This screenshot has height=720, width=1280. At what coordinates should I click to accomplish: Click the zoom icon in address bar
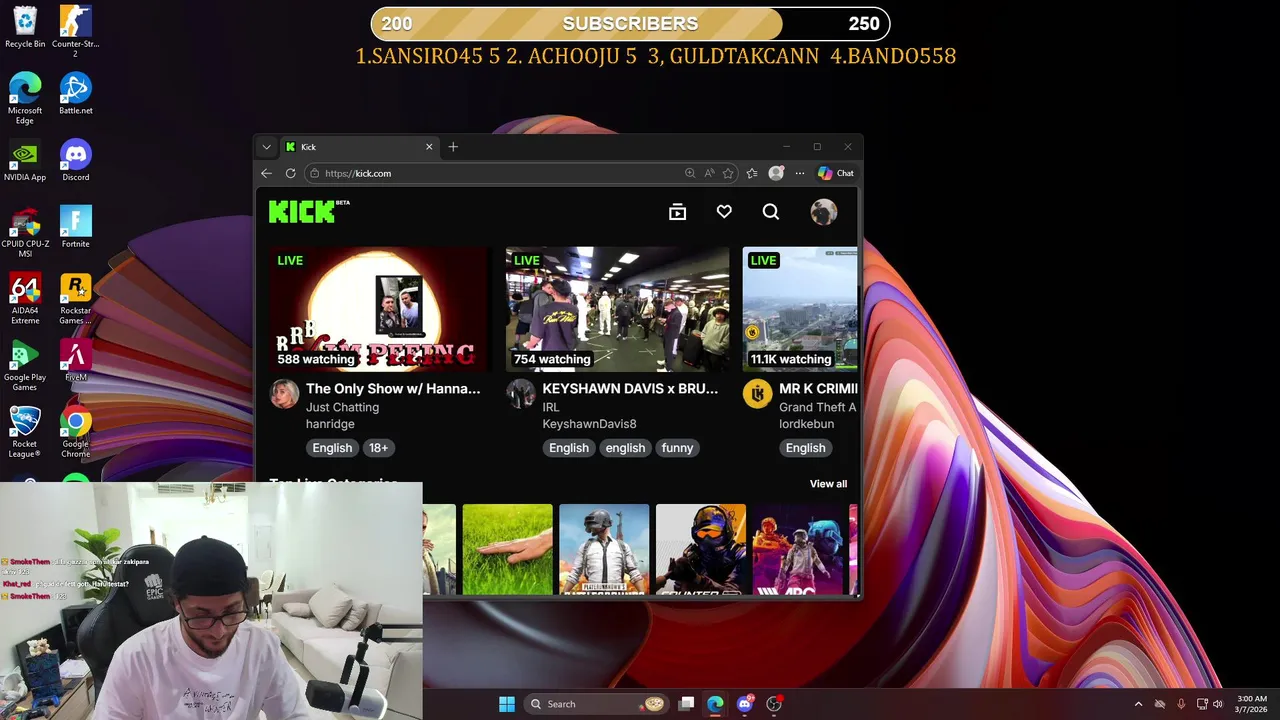click(x=689, y=173)
